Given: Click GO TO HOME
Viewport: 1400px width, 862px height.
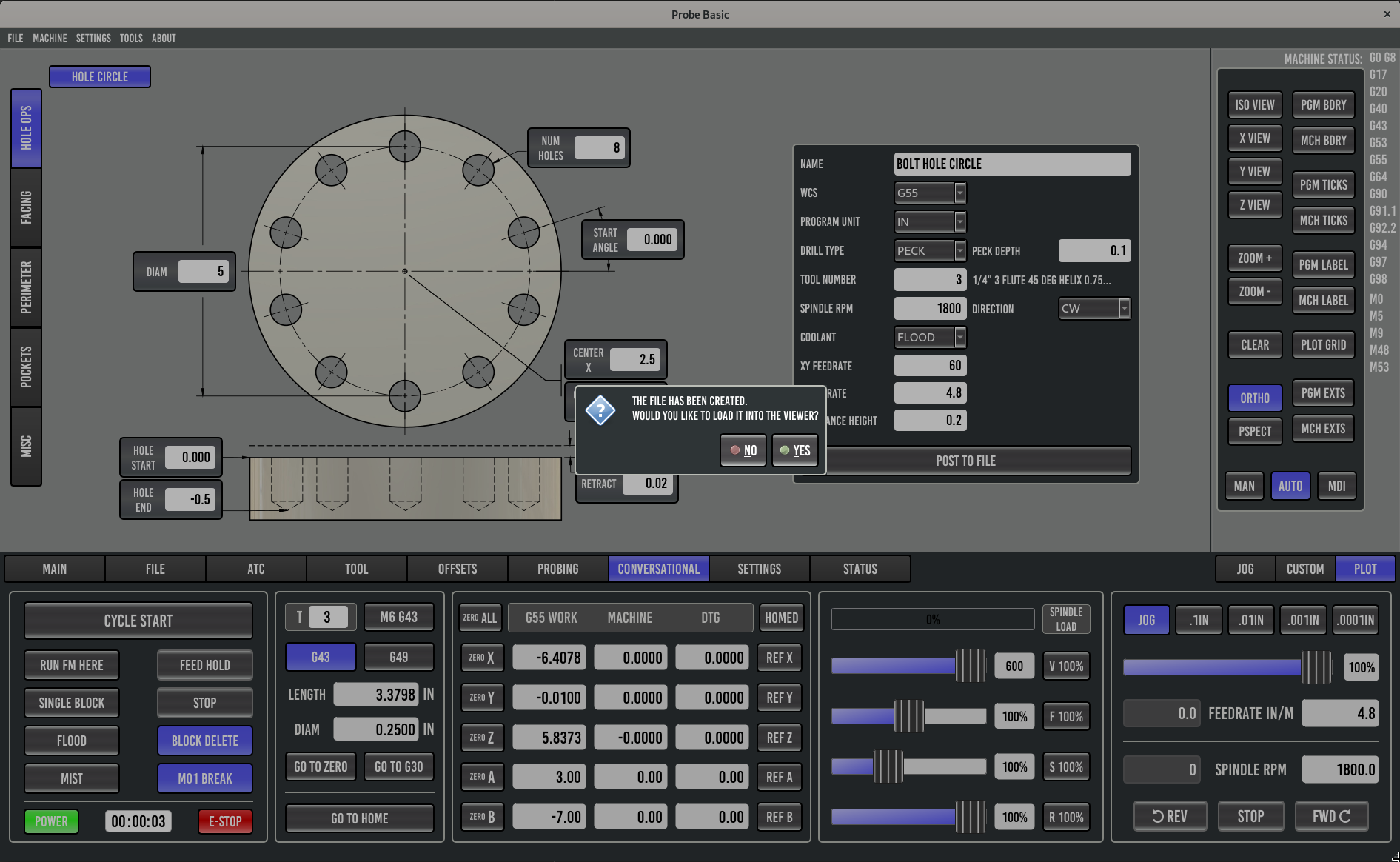Looking at the screenshot, I should coord(360,818).
